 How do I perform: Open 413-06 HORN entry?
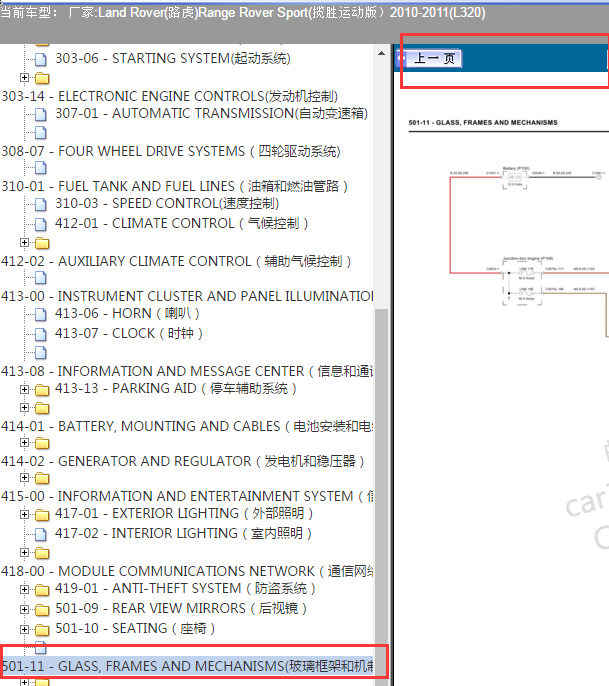(x=127, y=314)
